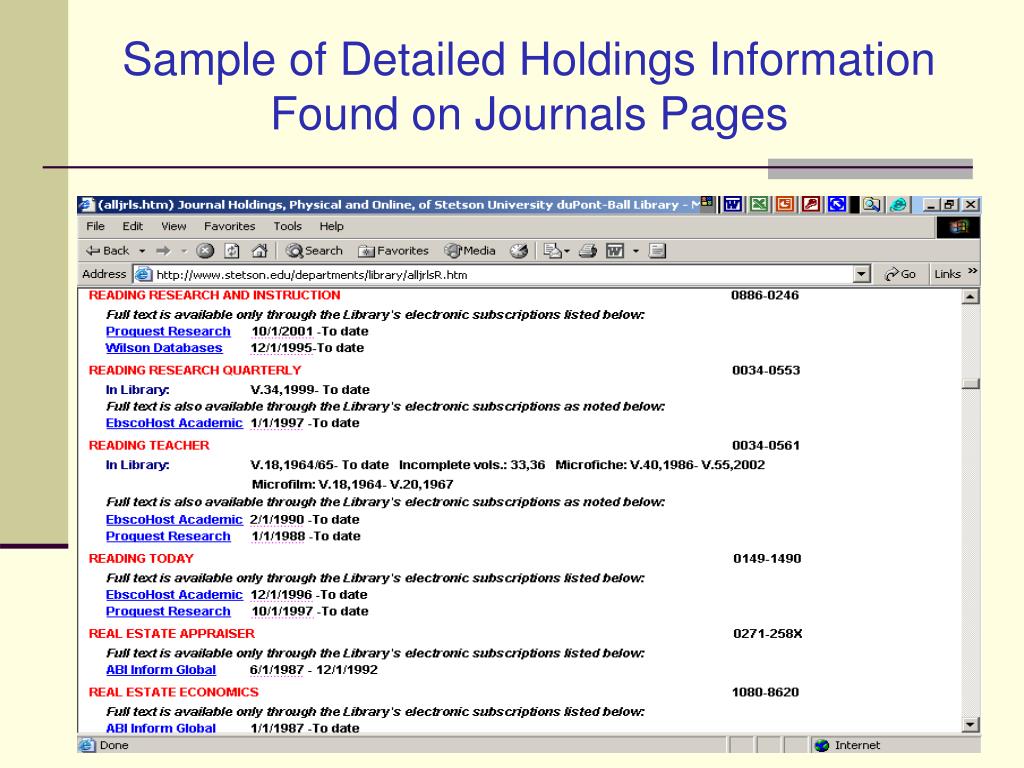Open the Search toolbar button
1024x768 pixels.
[x=314, y=251]
